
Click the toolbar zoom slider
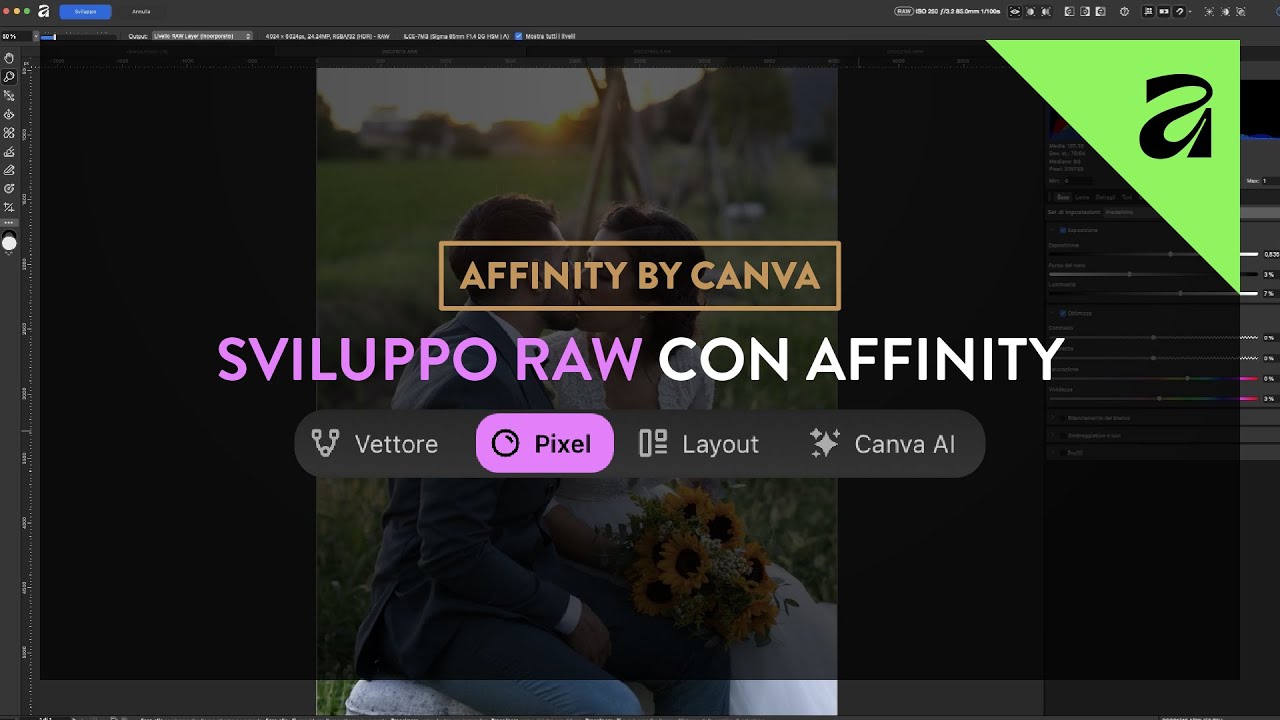(x=78, y=37)
